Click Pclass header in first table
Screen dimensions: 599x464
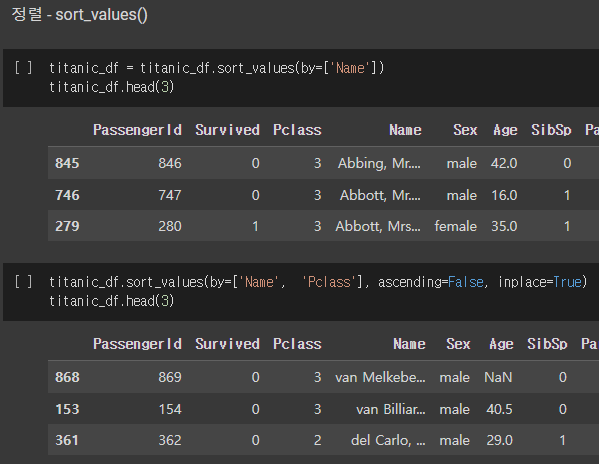(297, 130)
